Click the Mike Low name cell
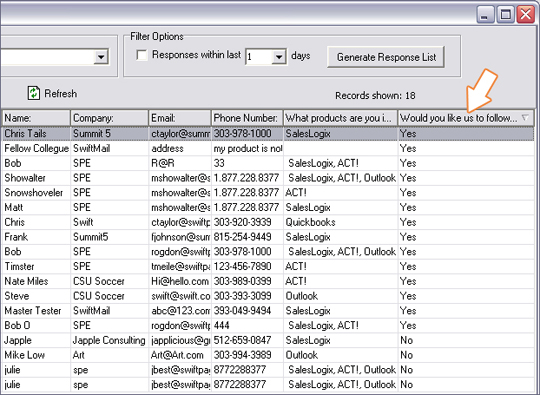 coord(36,355)
